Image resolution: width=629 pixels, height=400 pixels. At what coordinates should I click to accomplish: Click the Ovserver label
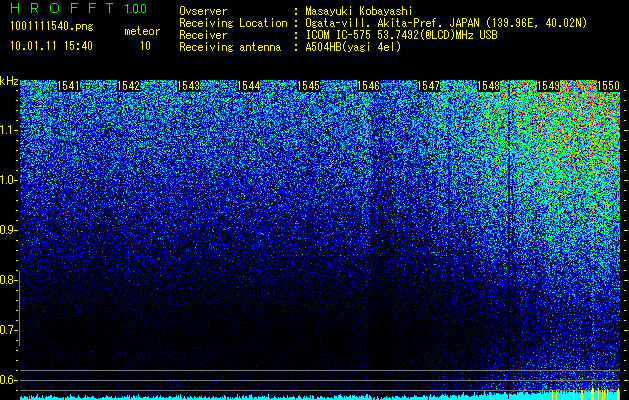click(x=203, y=11)
